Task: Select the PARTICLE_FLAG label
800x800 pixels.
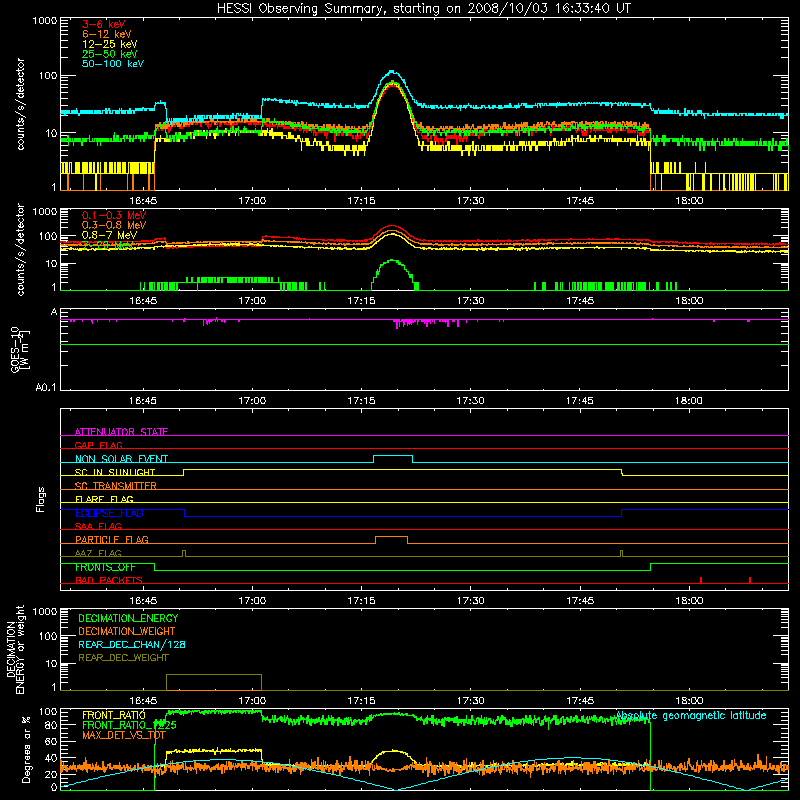Action: [112, 539]
